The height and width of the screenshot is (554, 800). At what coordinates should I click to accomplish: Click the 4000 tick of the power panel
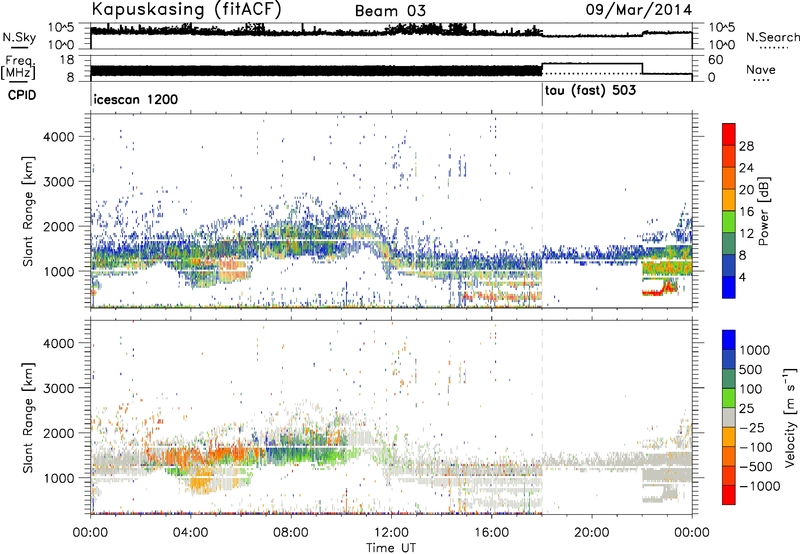click(58, 137)
